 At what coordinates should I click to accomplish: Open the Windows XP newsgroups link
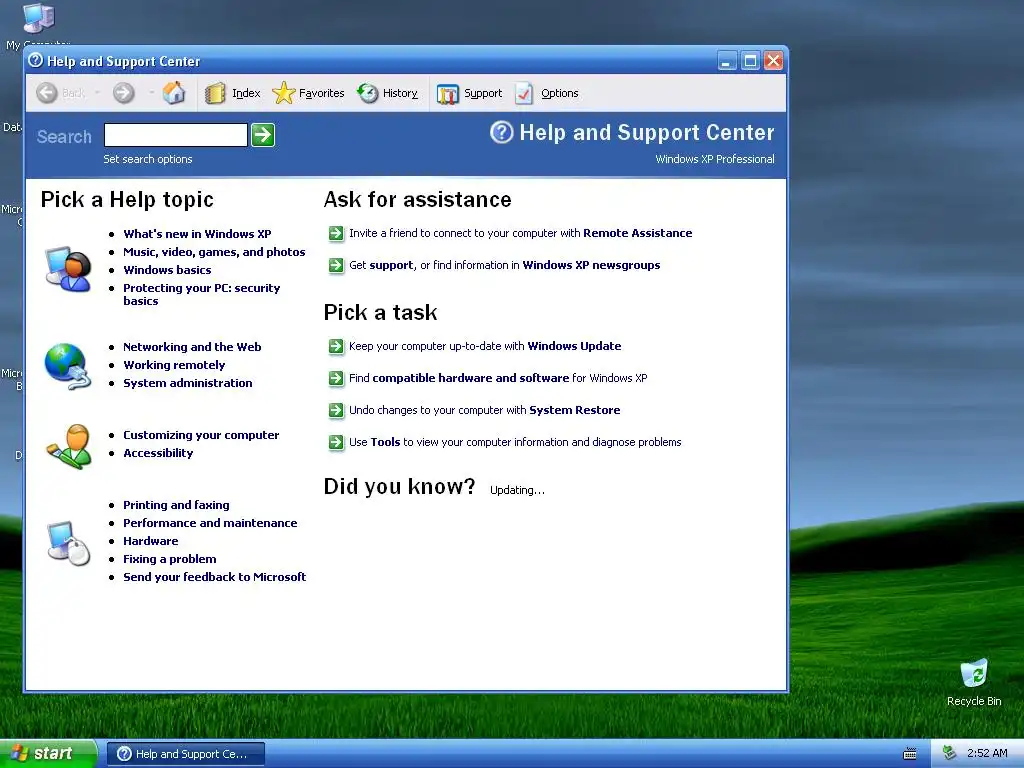pos(591,265)
